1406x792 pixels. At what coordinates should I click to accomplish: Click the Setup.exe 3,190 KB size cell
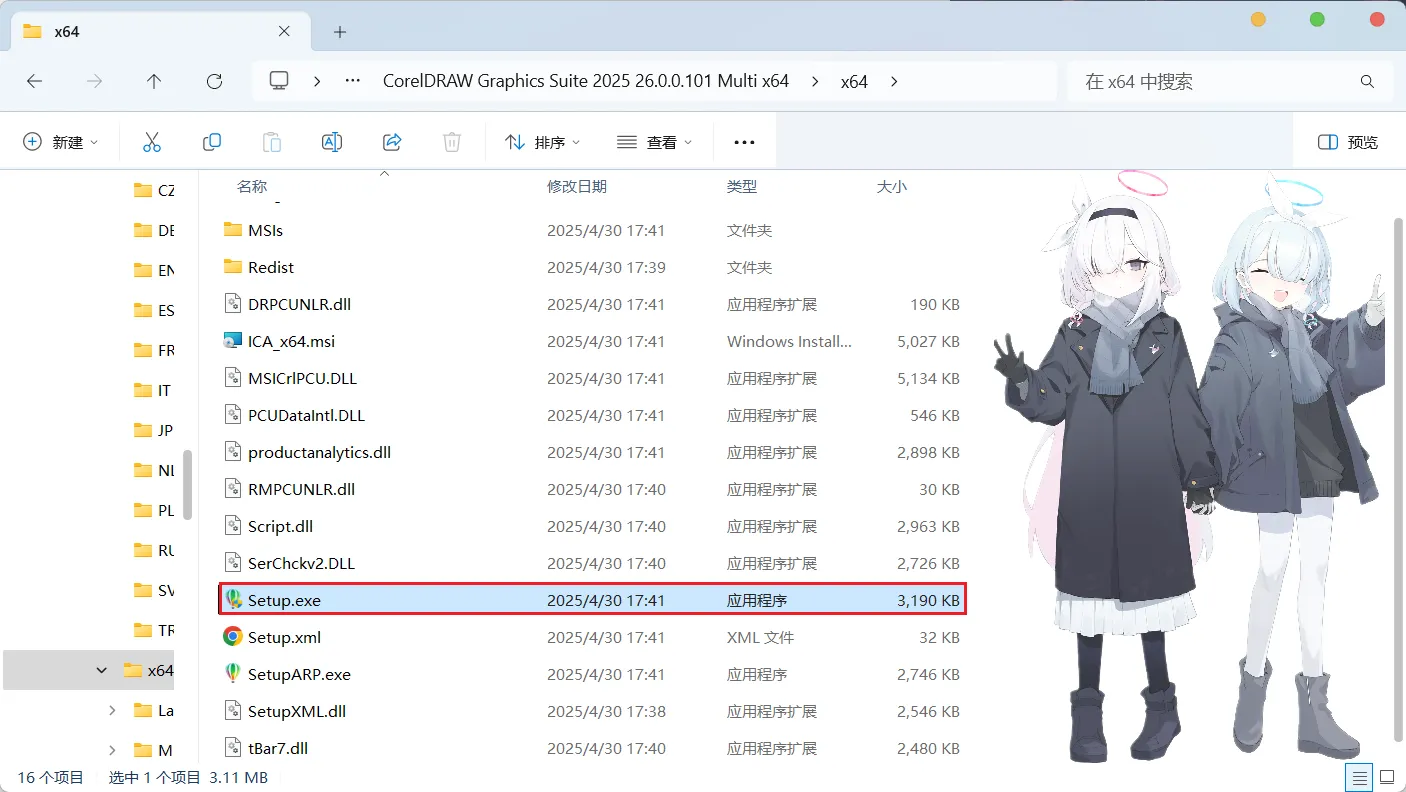(928, 600)
